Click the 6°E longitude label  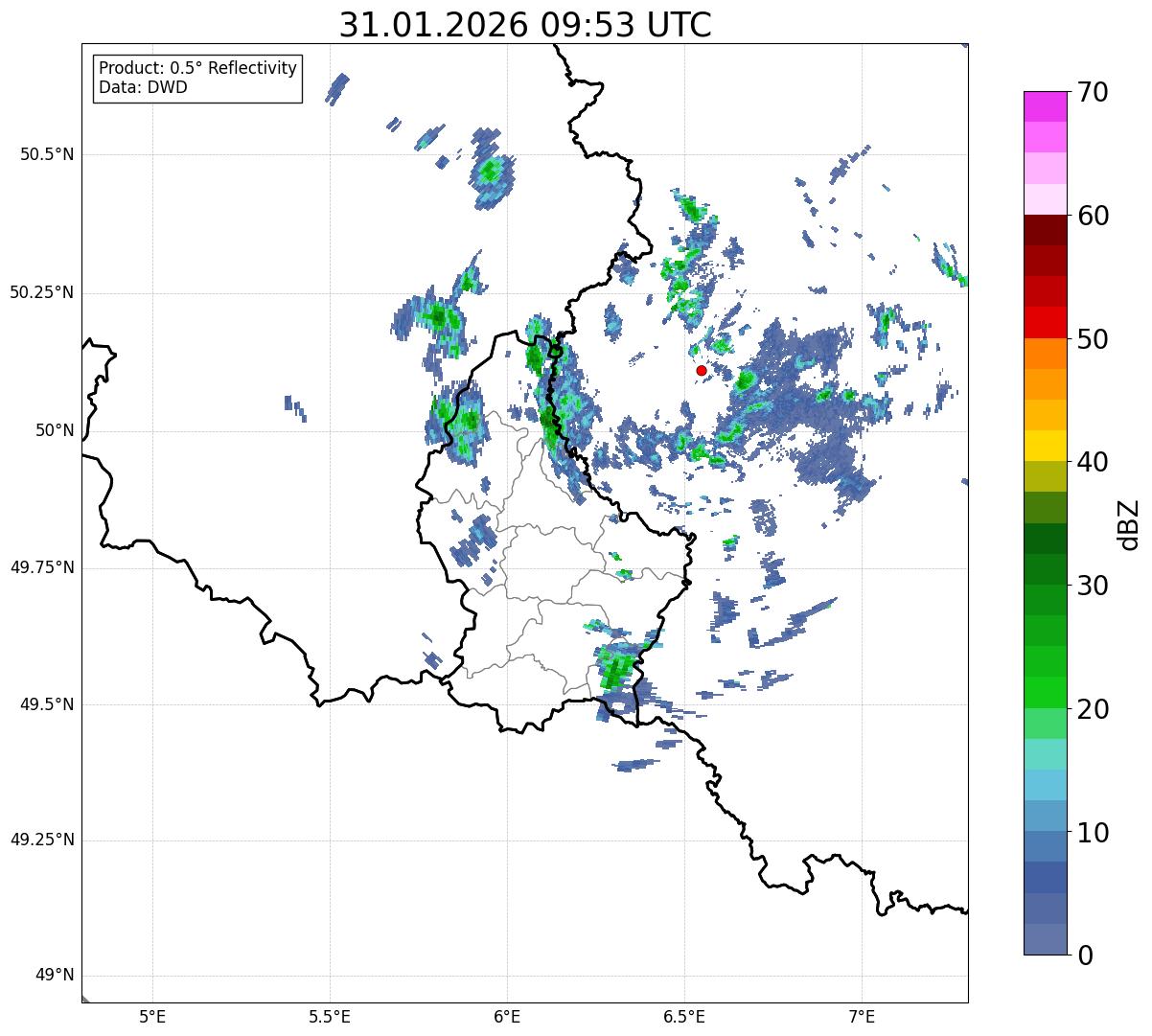pyautogui.click(x=507, y=1016)
